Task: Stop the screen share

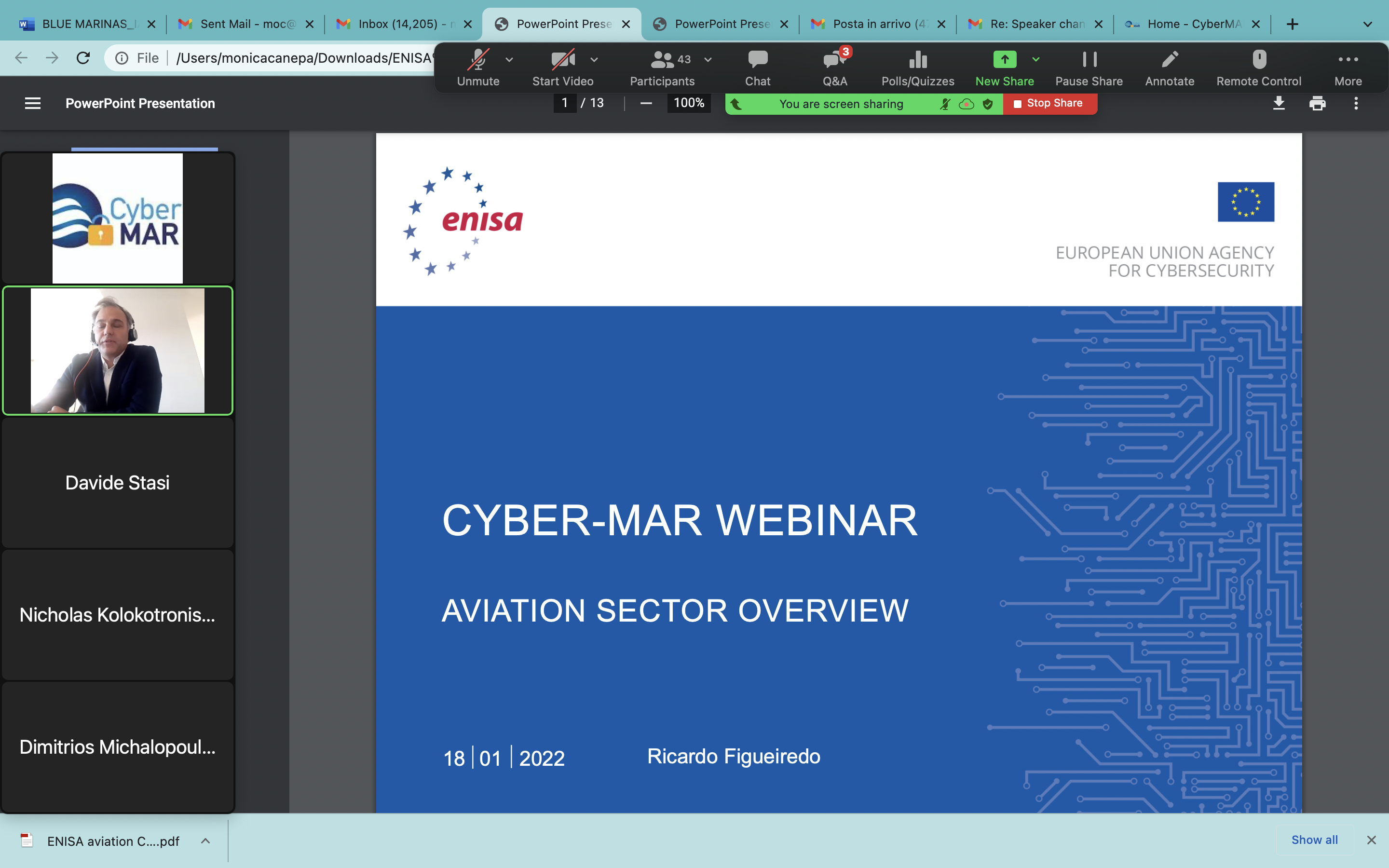Action: pos(1050,103)
